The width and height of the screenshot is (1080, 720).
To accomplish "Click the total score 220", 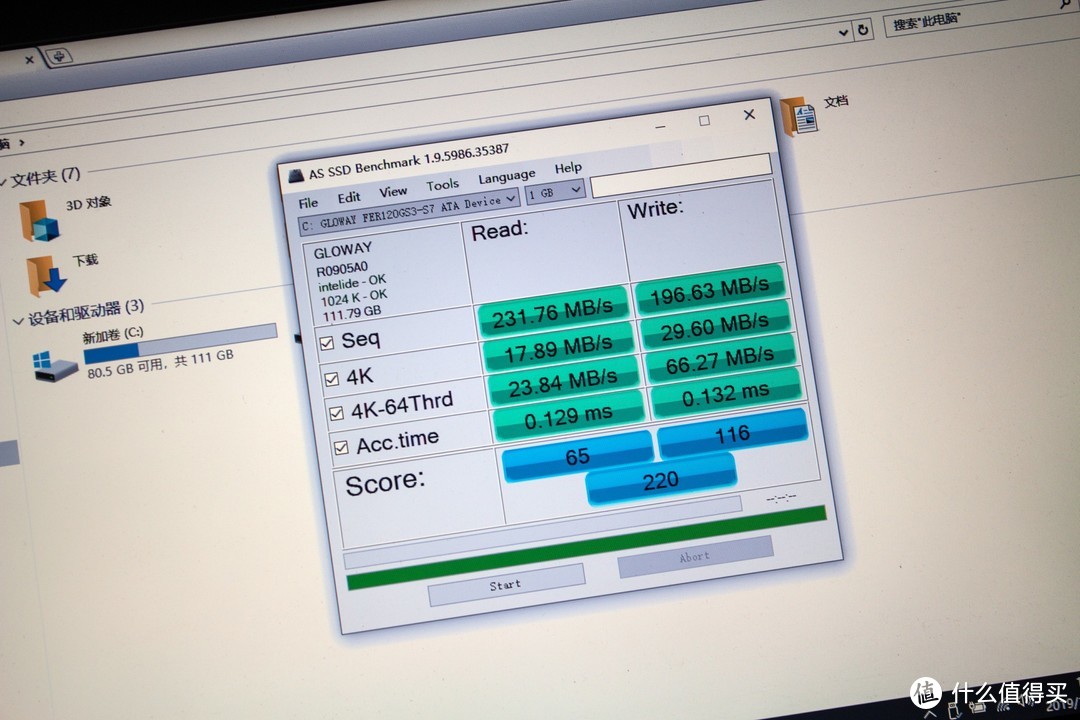I will 661,480.
